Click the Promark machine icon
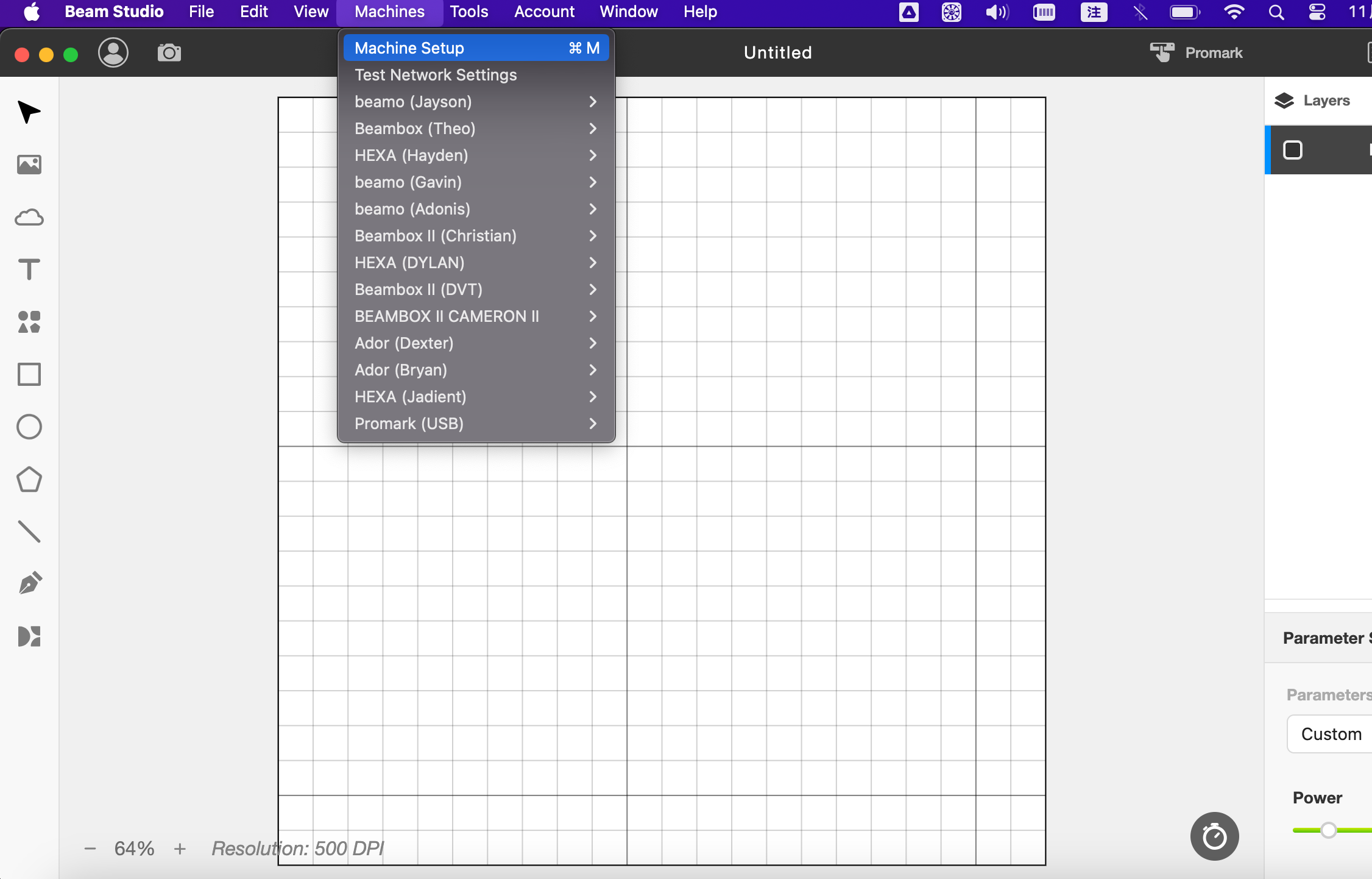 coord(1162,52)
